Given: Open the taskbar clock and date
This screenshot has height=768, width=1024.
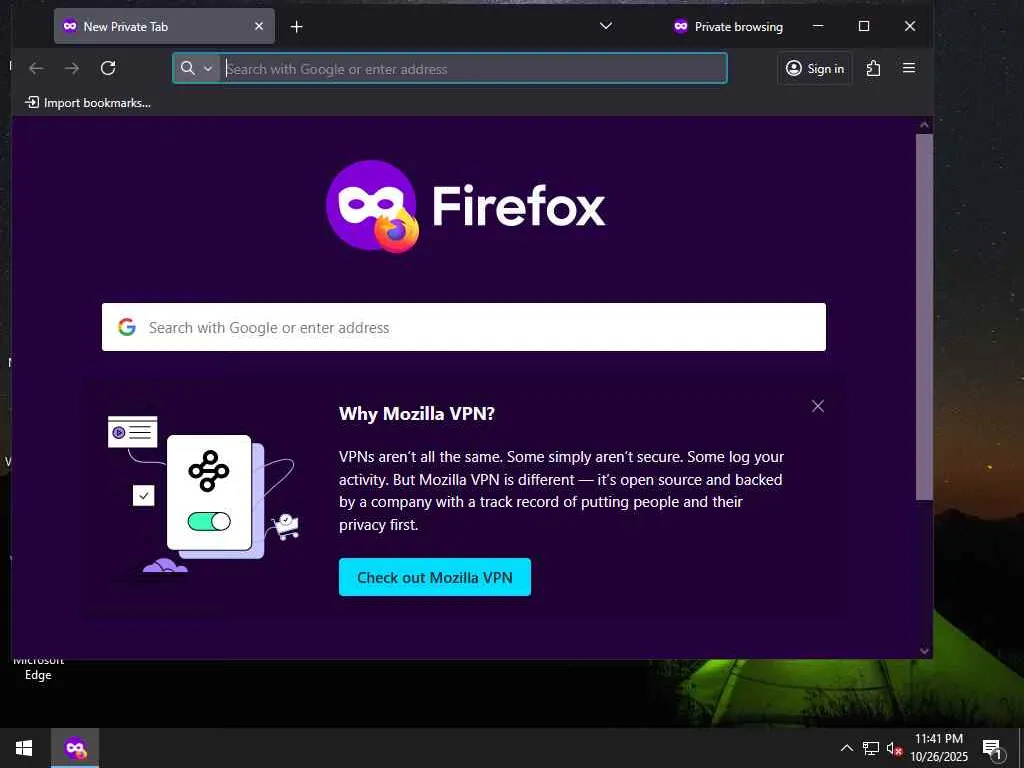Looking at the screenshot, I should point(938,748).
